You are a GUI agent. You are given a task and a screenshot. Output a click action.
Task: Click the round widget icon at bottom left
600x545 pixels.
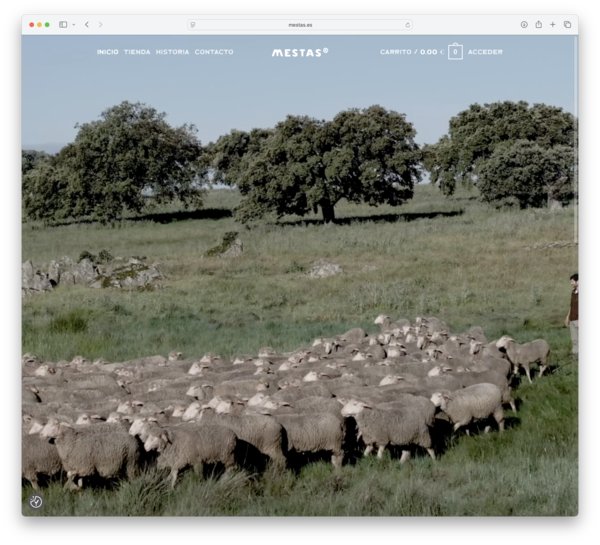[36, 502]
